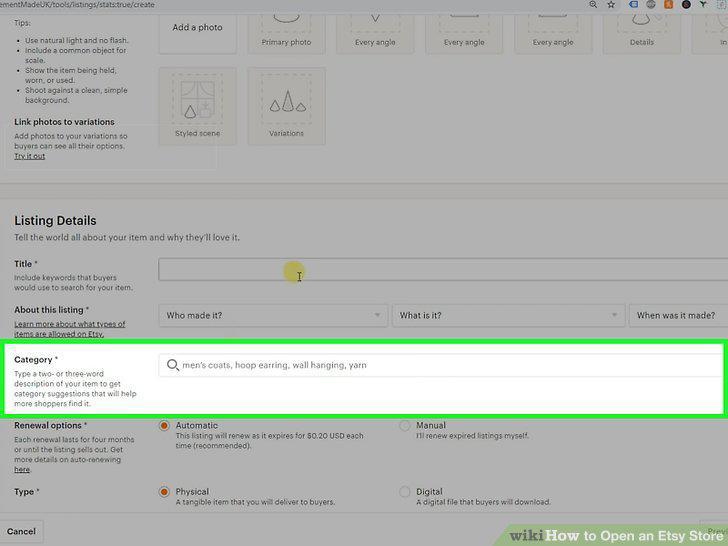Image resolution: width=728 pixels, height=546 pixels.
Task: Open the green Y-shaped extension icon
Action: (704, 4)
